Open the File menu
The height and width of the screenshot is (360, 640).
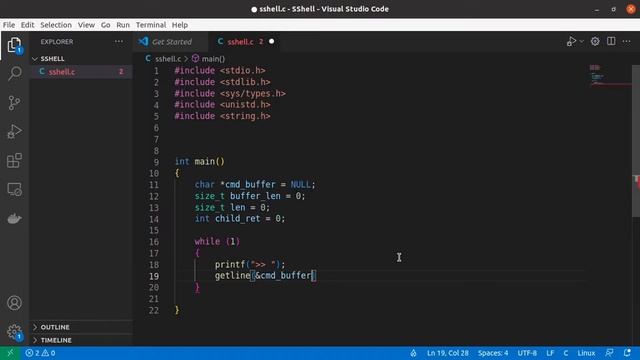(x=9, y=25)
